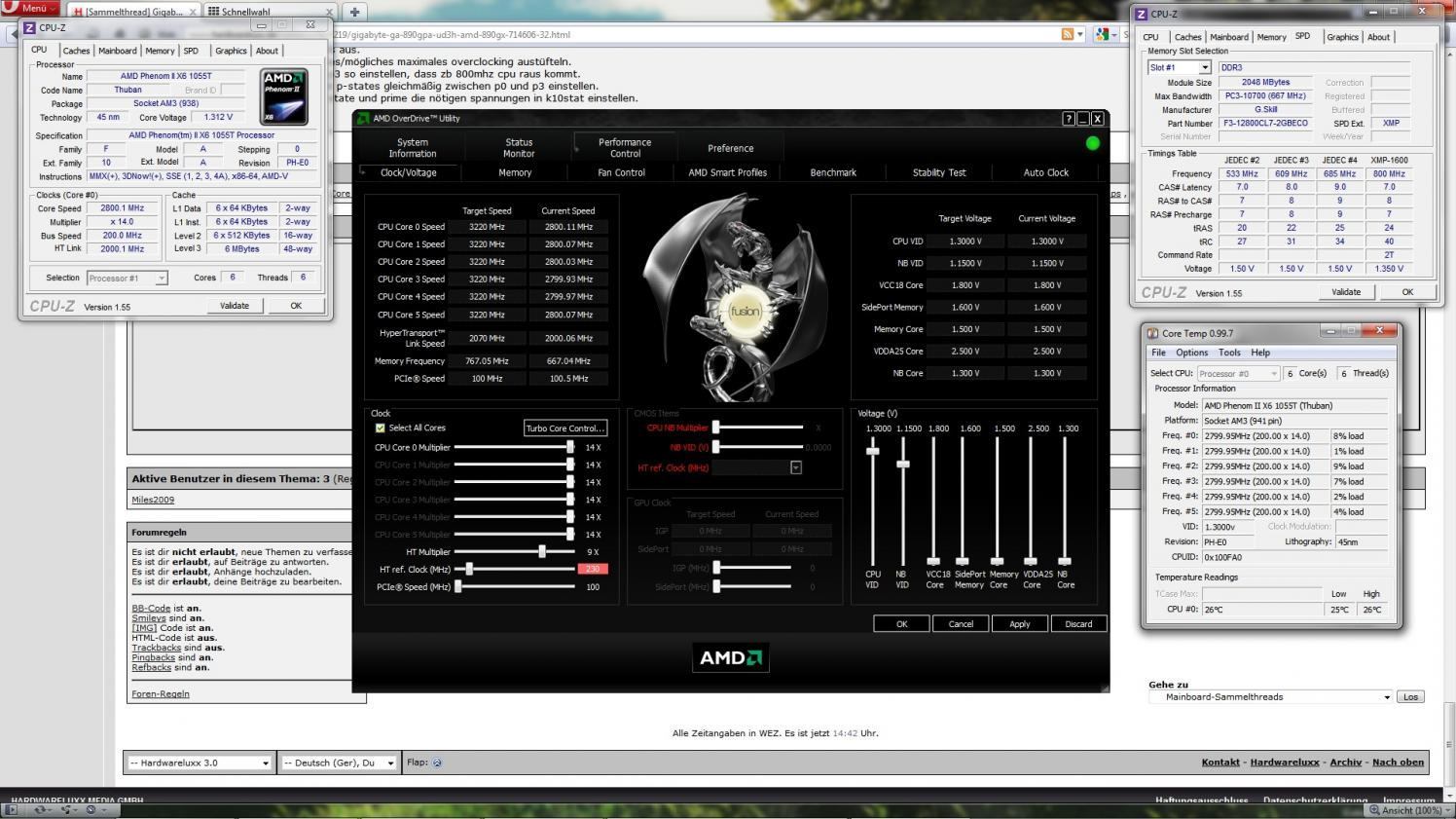Click the Opera panel toggle icon in status bar
Screen dimensions: 1456x819
pyautogui.click(x=13, y=809)
